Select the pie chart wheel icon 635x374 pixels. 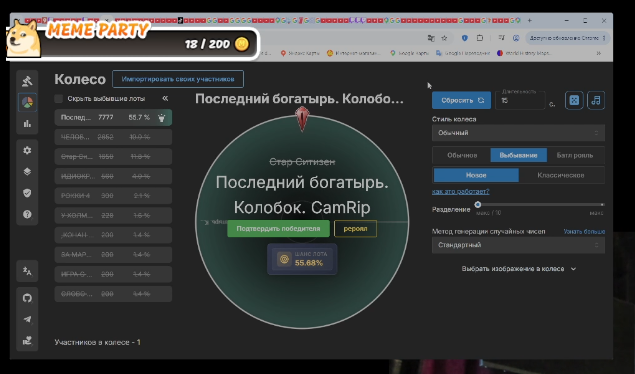[x=27, y=102]
